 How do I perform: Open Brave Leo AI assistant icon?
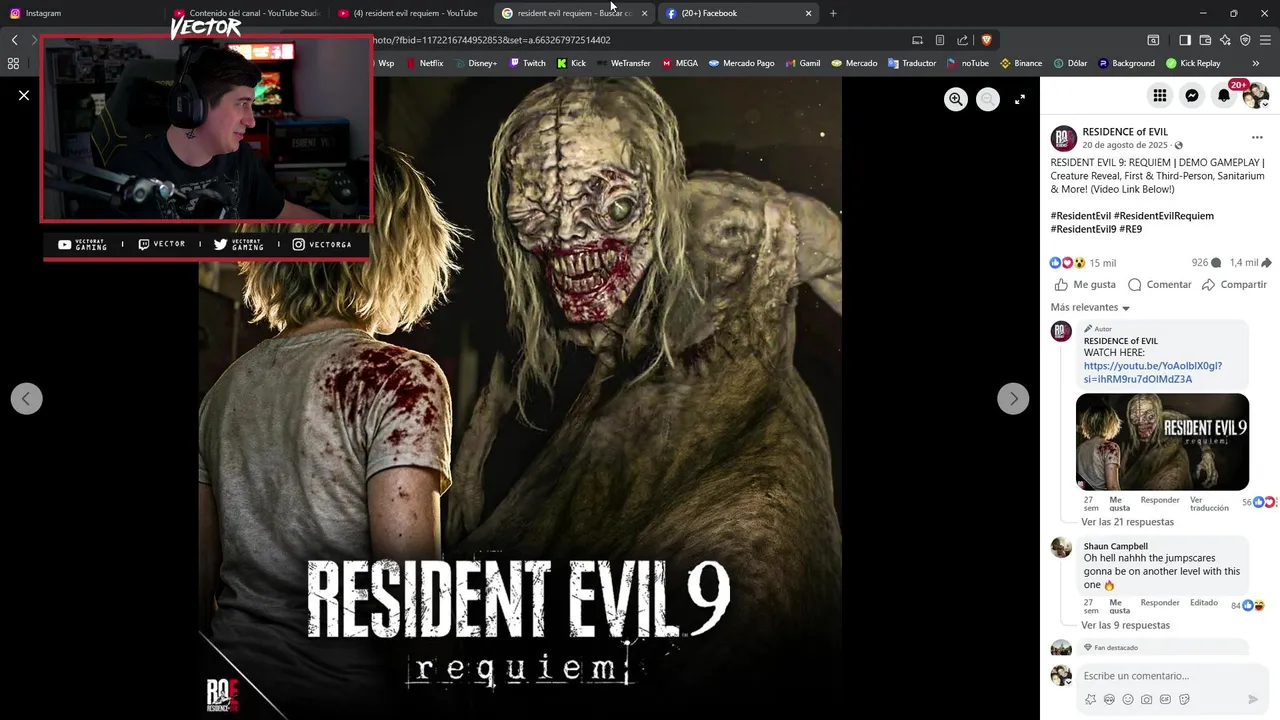[x=1225, y=40]
